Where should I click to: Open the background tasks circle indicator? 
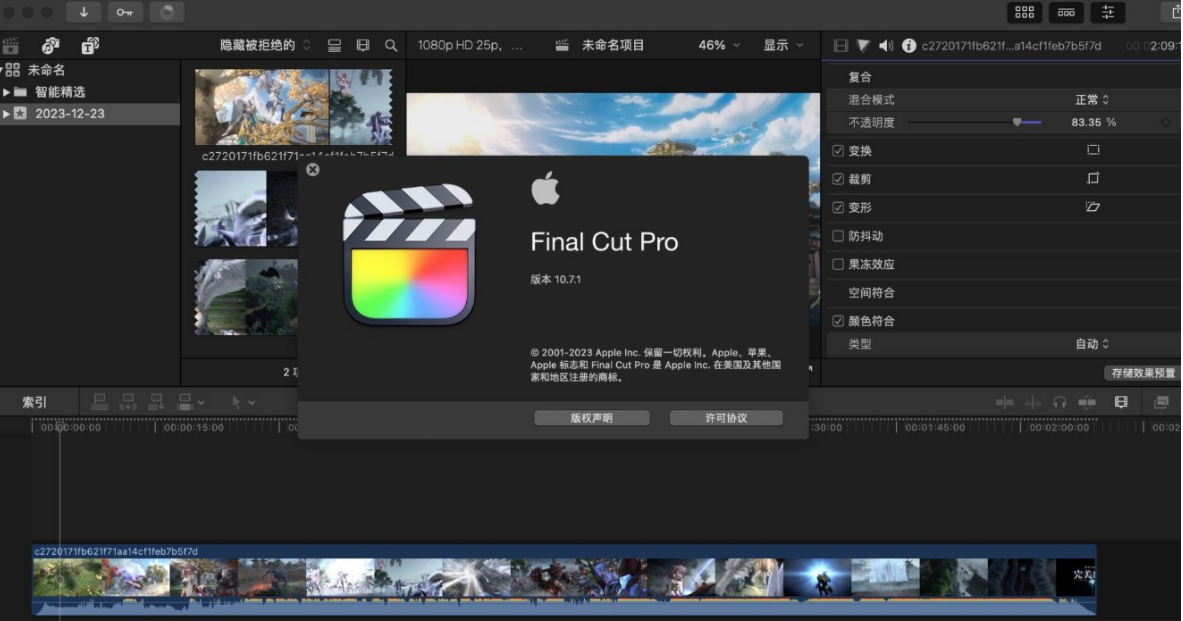(167, 12)
